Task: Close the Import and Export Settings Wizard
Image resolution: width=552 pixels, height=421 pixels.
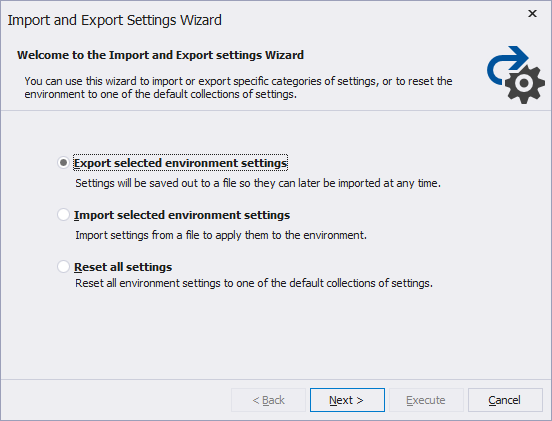Action: pyautogui.click(x=532, y=13)
